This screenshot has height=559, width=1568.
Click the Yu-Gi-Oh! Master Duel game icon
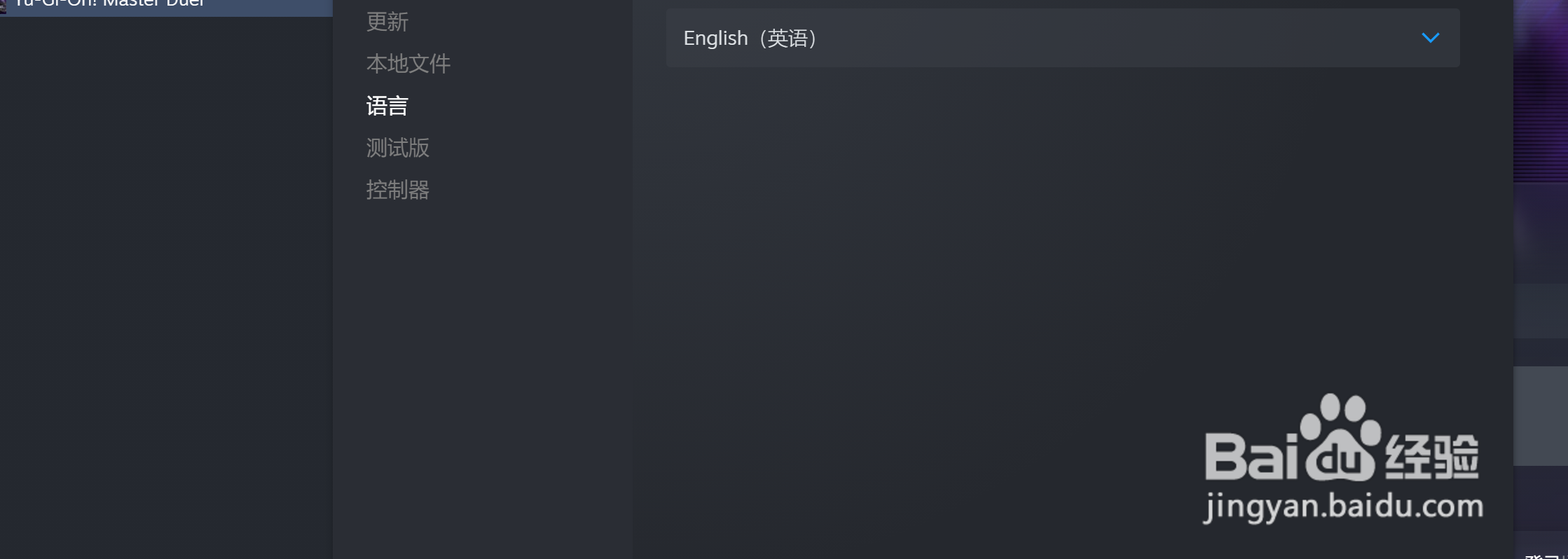pyautogui.click(x=3, y=6)
